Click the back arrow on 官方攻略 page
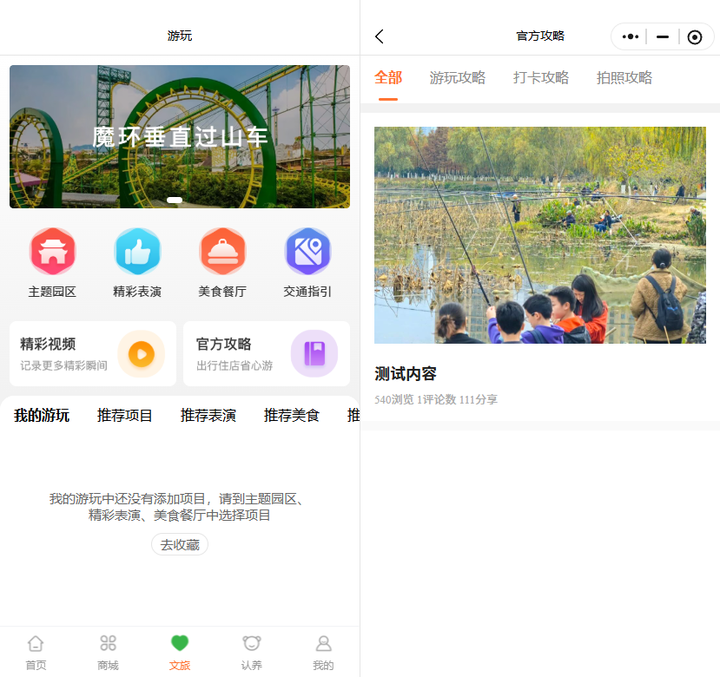 [x=380, y=37]
